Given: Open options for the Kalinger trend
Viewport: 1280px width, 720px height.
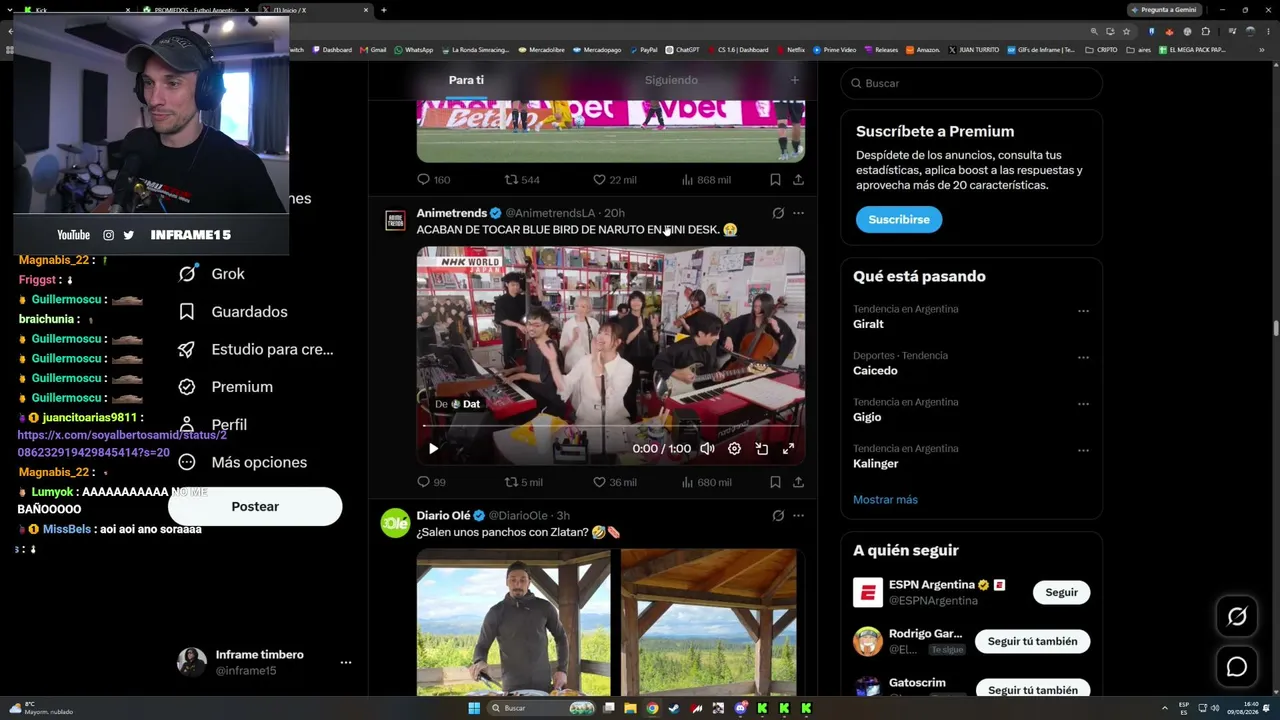Looking at the screenshot, I should pos(1083,451).
